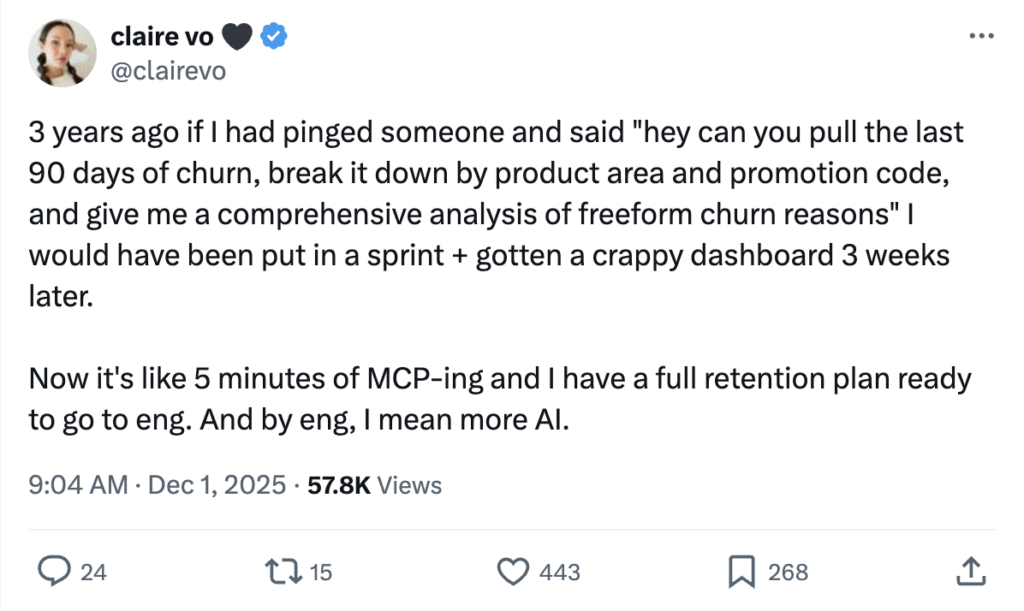Like the post with the heart icon
The width and height of the screenshot is (1024, 611).
(x=513, y=572)
